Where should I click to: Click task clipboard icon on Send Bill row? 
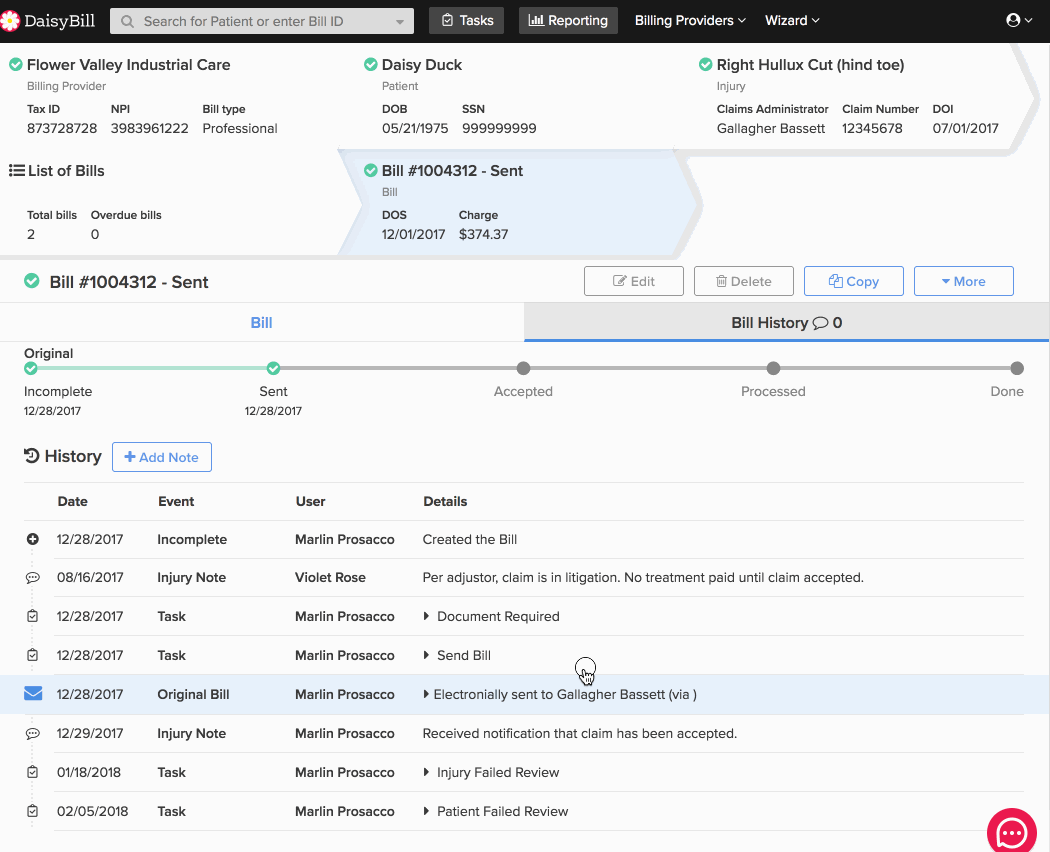(x=32, y=655)
